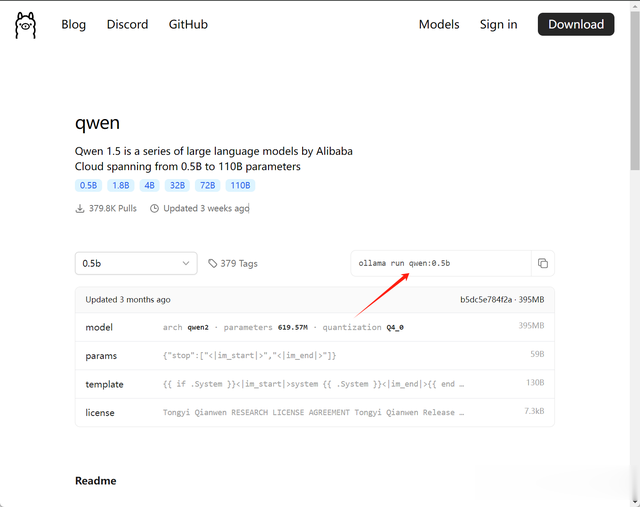Screen dimensions: 640x507
Task: Click the Updated 3 months ago text
Action: click(x=128, y=300)
